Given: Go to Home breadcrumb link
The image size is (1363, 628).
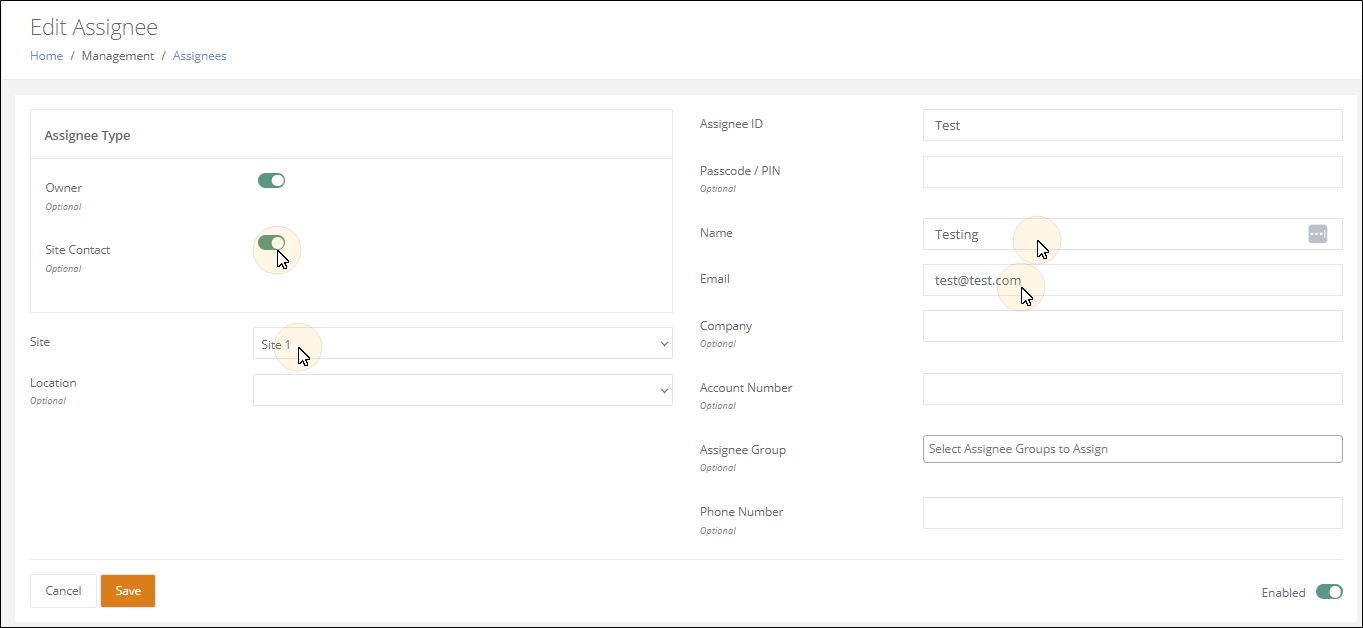Looking at the screenshot, I should (46, 56).
